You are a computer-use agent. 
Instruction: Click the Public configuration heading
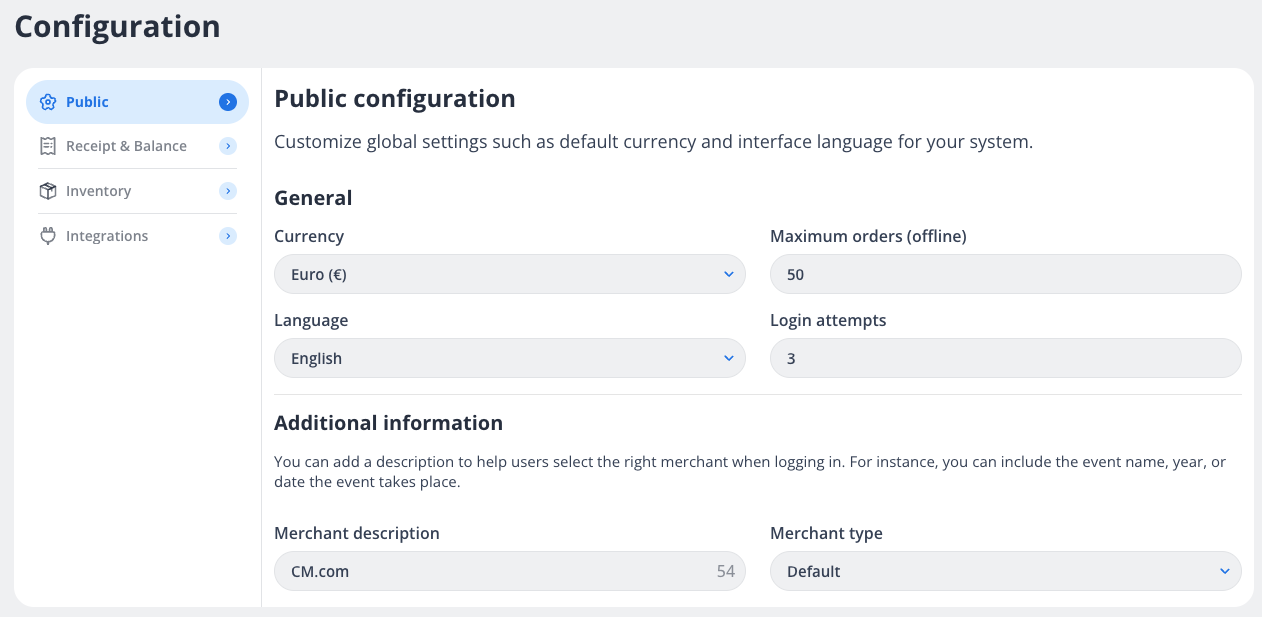click(x=395, y=99)
